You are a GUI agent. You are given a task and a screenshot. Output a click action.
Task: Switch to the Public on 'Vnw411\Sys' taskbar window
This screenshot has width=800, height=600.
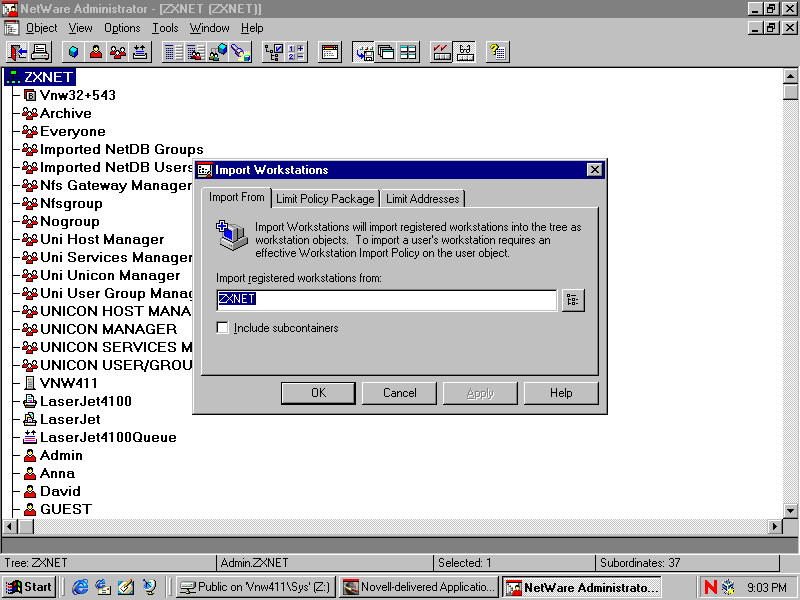pos(256,587)
